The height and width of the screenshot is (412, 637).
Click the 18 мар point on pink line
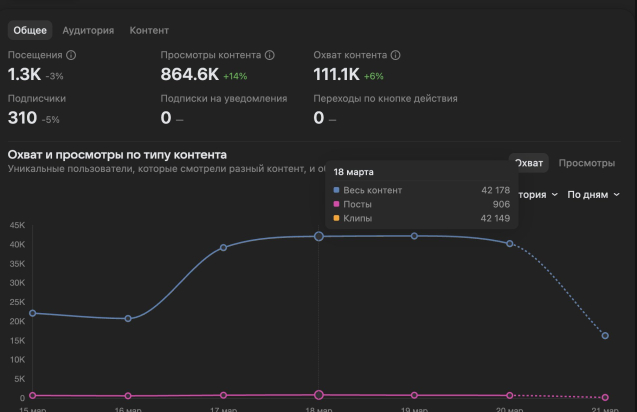pyautogui.click(x=319, y=395)
